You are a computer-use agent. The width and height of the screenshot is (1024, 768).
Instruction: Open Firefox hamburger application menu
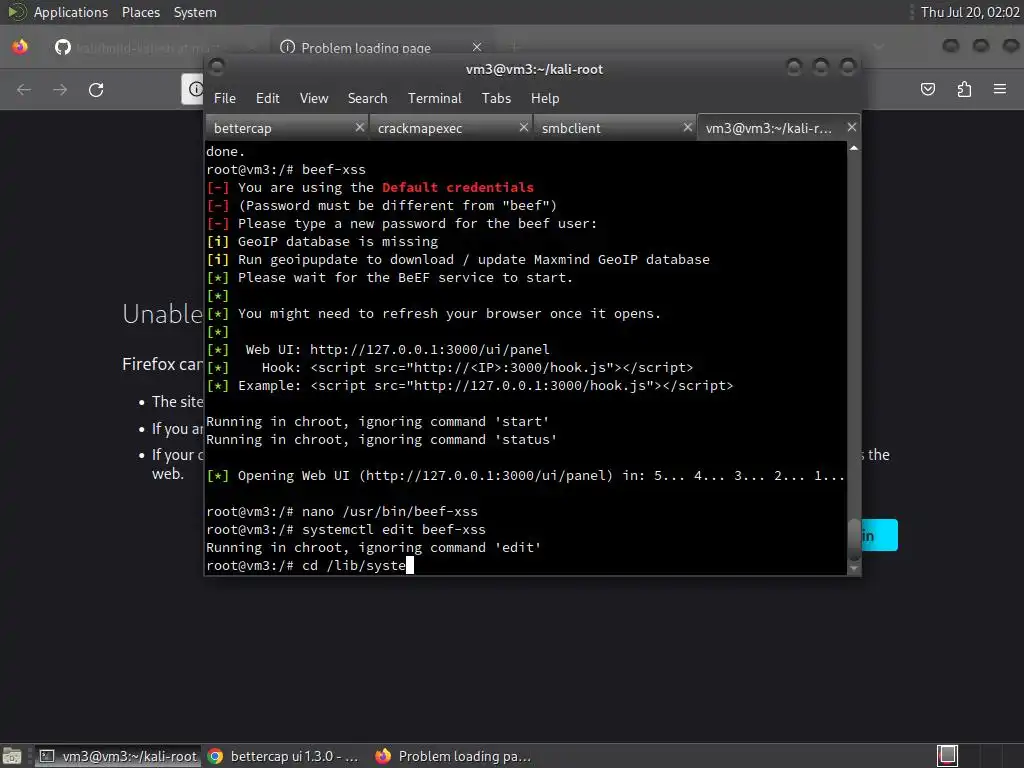(x=1000, y=89)
